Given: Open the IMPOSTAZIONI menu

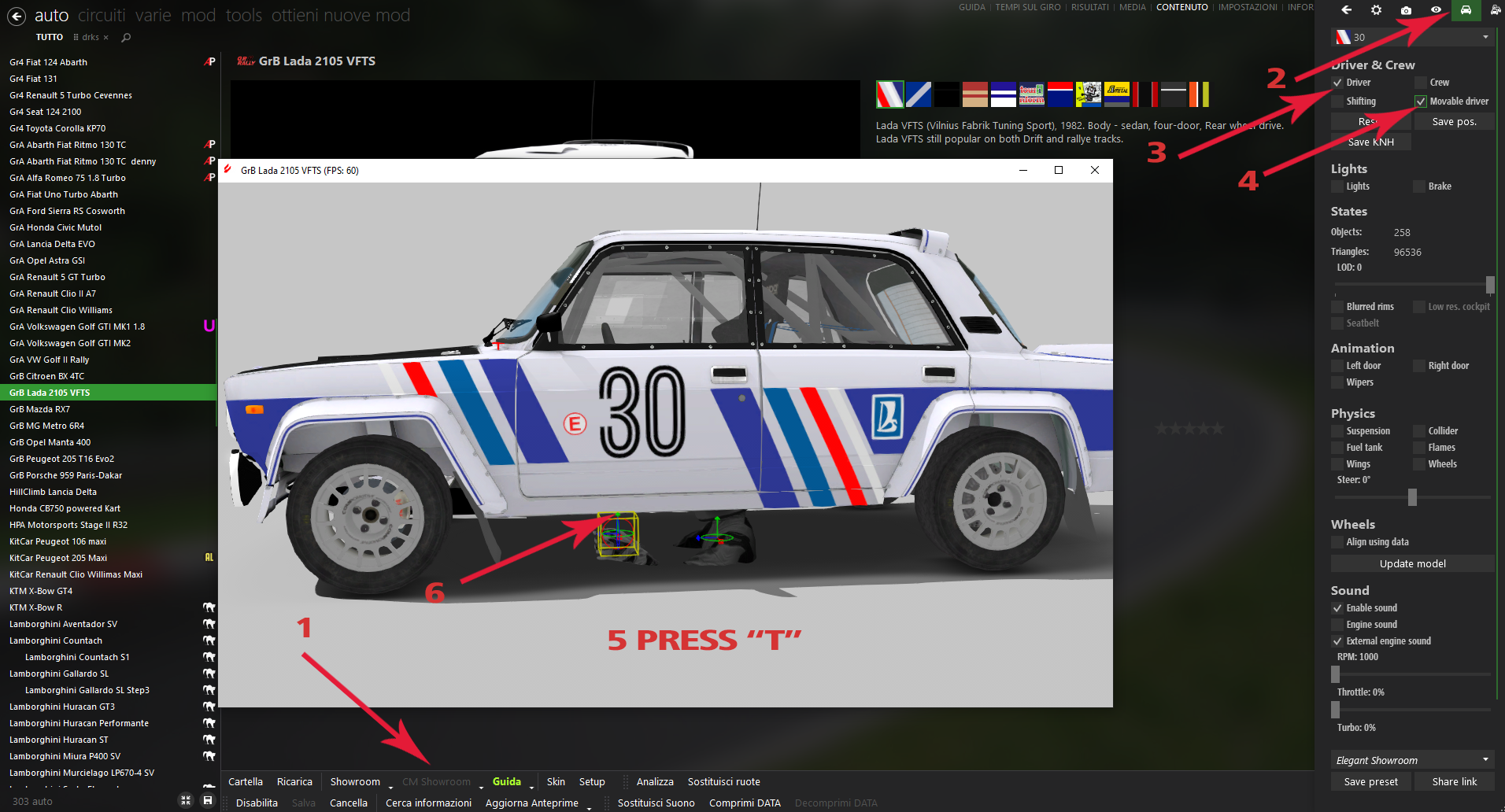Looking at the screenshot, I should [1248, 7].
